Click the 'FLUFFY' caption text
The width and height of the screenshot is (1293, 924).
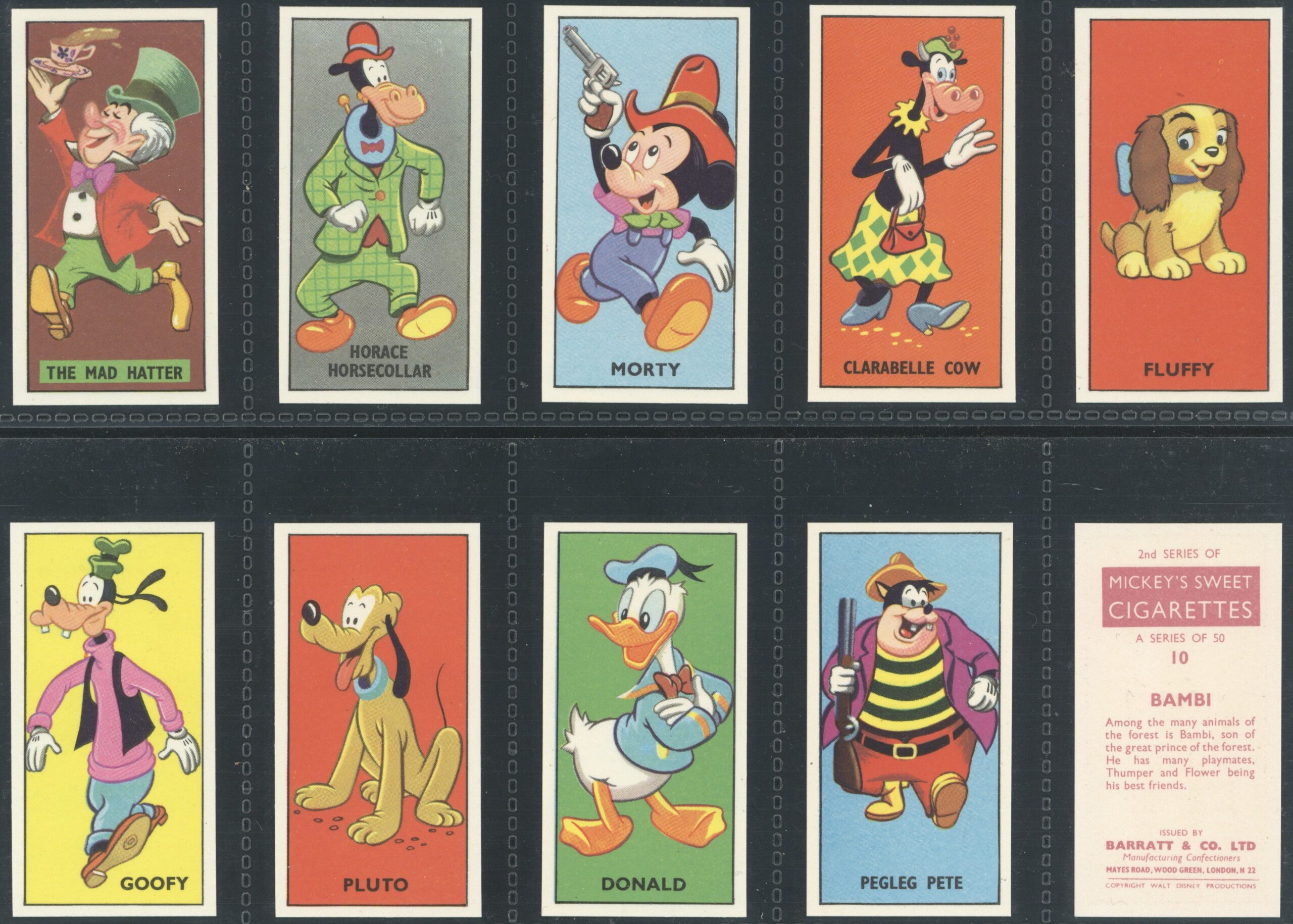[x=1179, y=369]
